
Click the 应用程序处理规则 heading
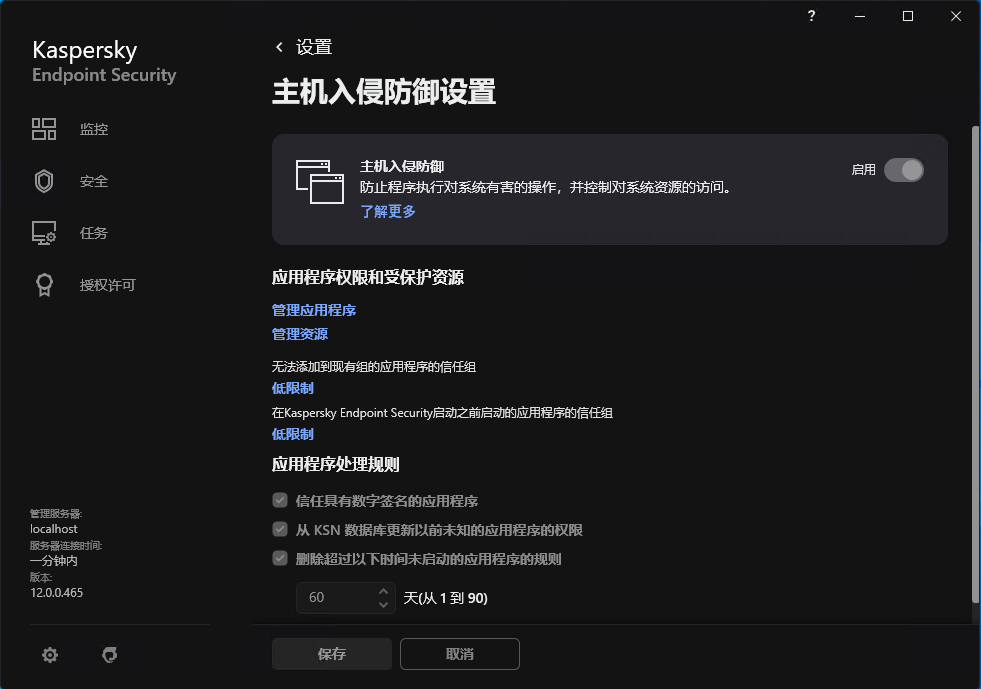(x=335, y=464)
